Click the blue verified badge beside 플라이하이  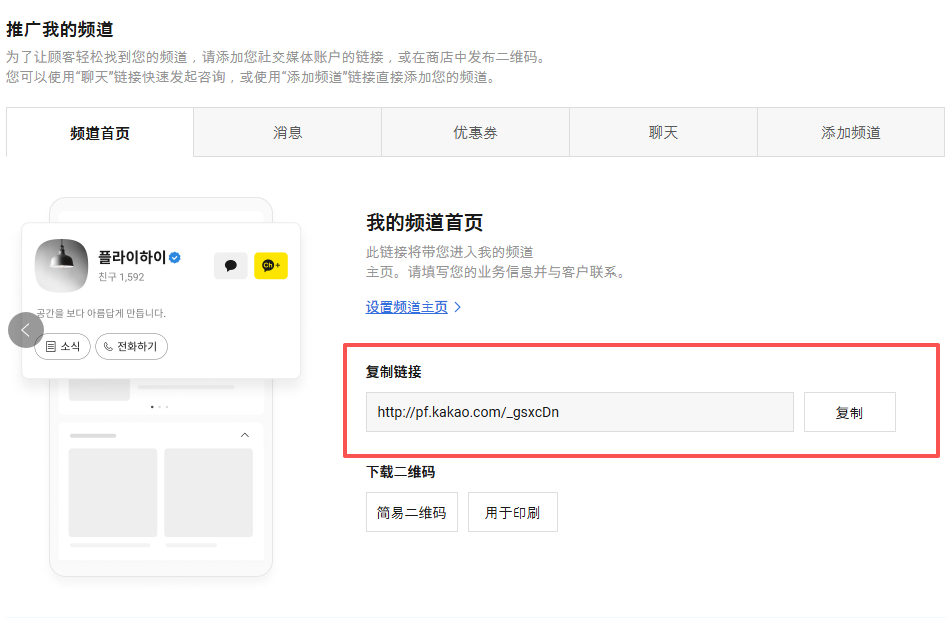175,257
